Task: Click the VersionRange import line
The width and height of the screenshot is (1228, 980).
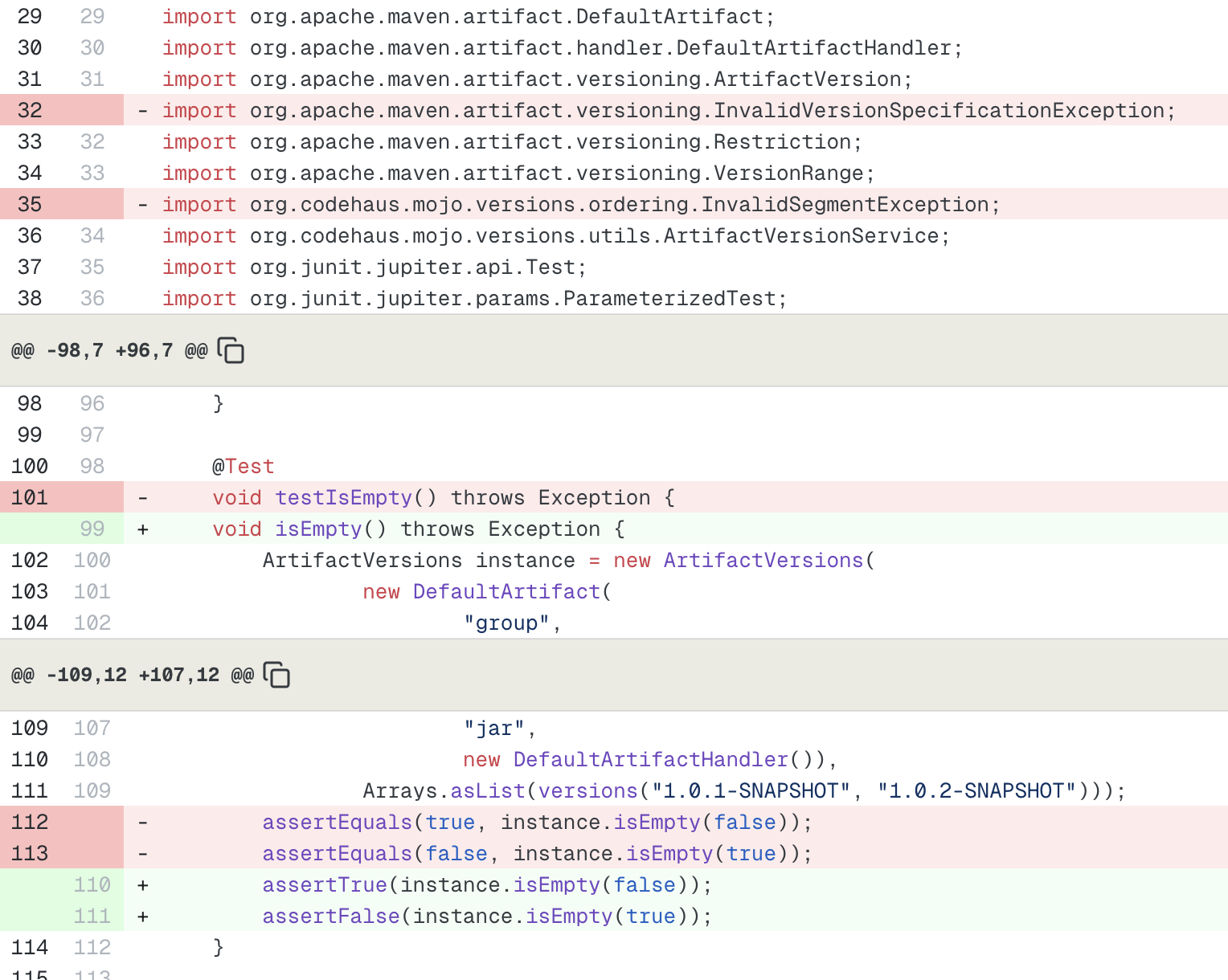Action: click(x=518, y=173)
